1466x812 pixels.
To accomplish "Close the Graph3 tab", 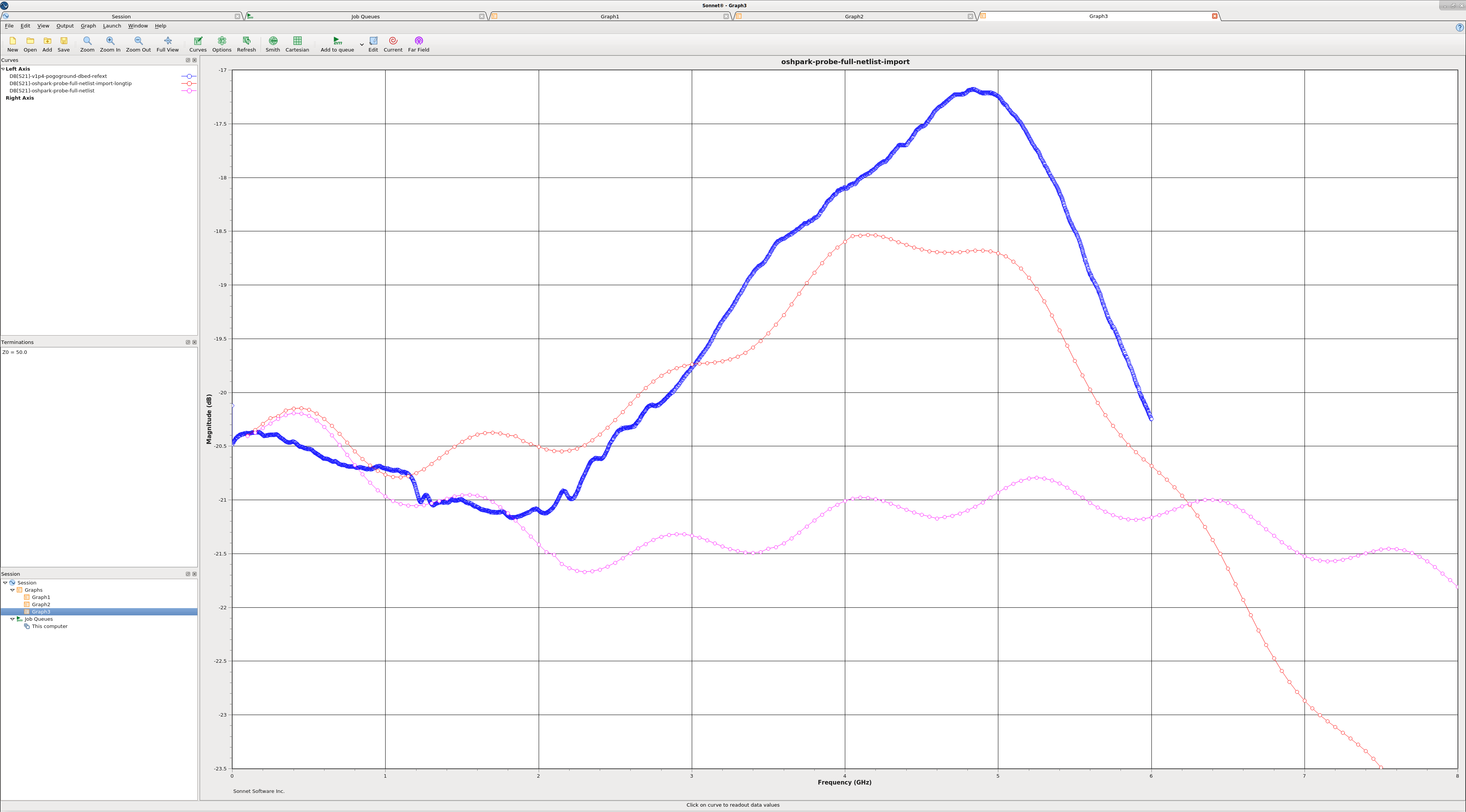I will pos(1214,16).
